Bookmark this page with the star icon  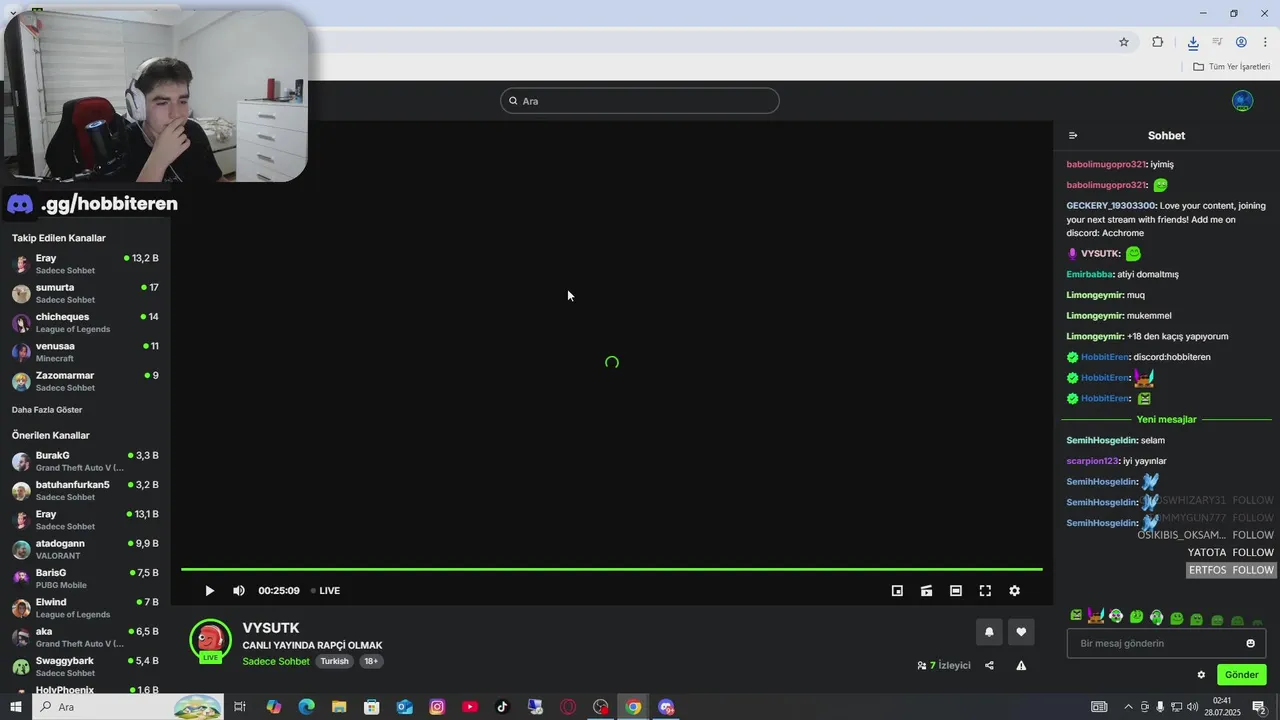coord(1124,42)
